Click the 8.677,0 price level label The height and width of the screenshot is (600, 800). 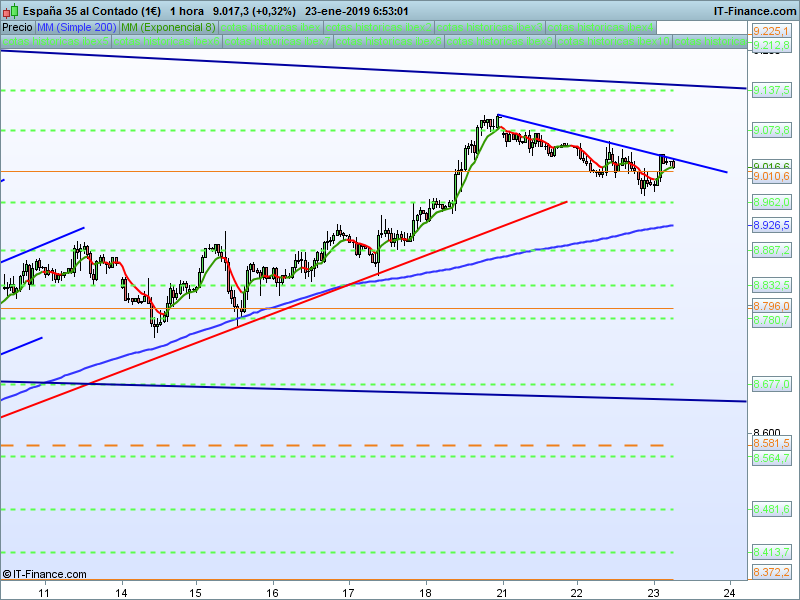click(x=771, y=384)
